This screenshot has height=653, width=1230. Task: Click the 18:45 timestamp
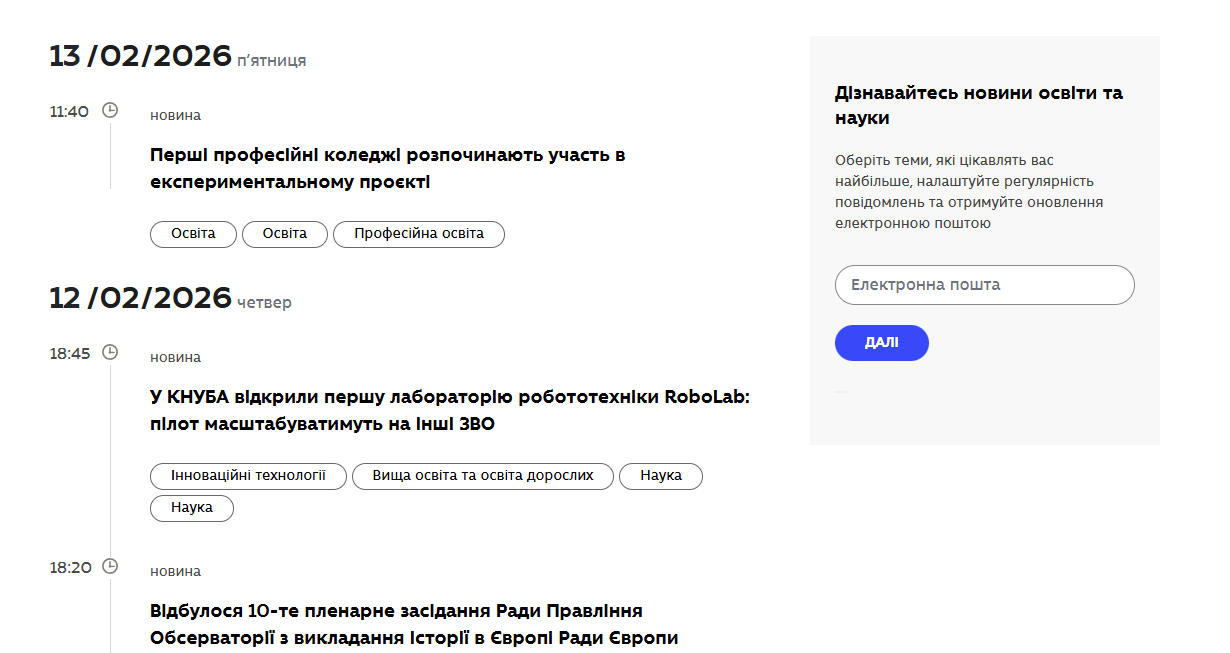click(70, 353)
